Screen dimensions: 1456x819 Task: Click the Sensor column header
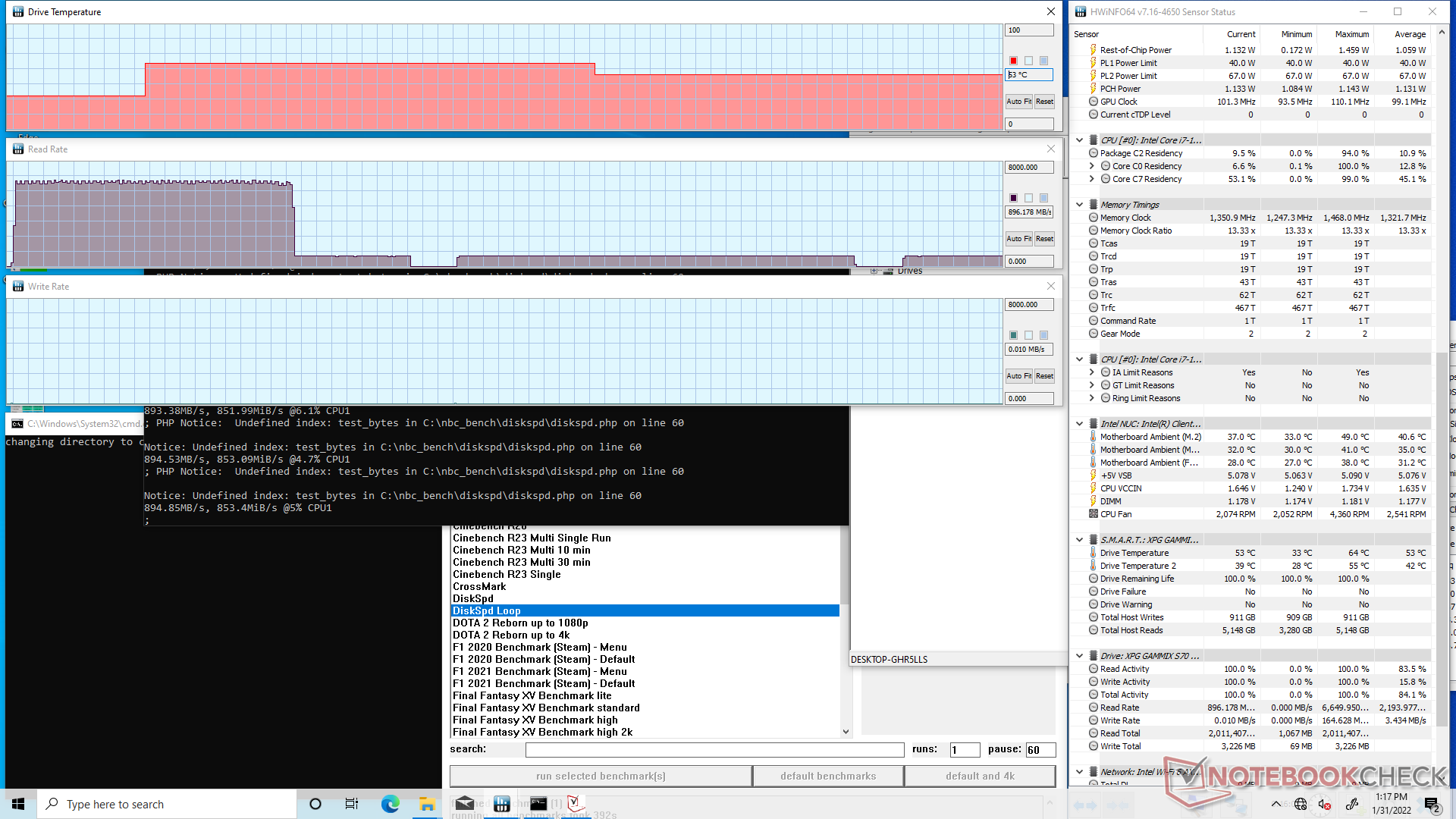(x=1086, y=34)
